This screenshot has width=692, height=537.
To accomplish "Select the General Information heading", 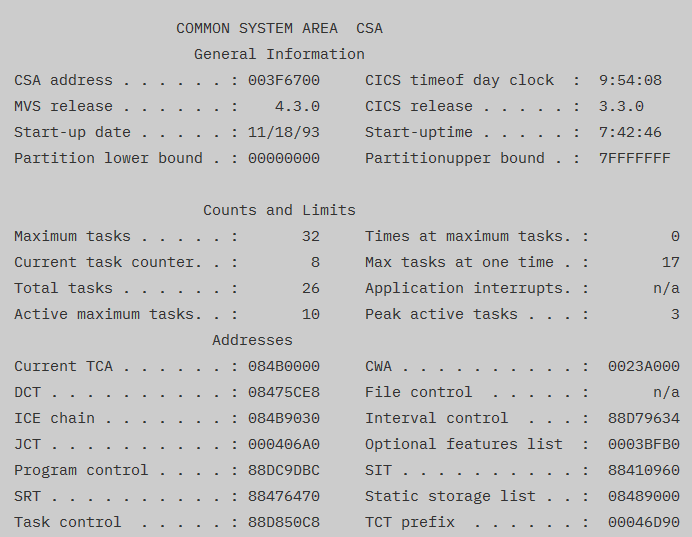I will tap(279, 54).
